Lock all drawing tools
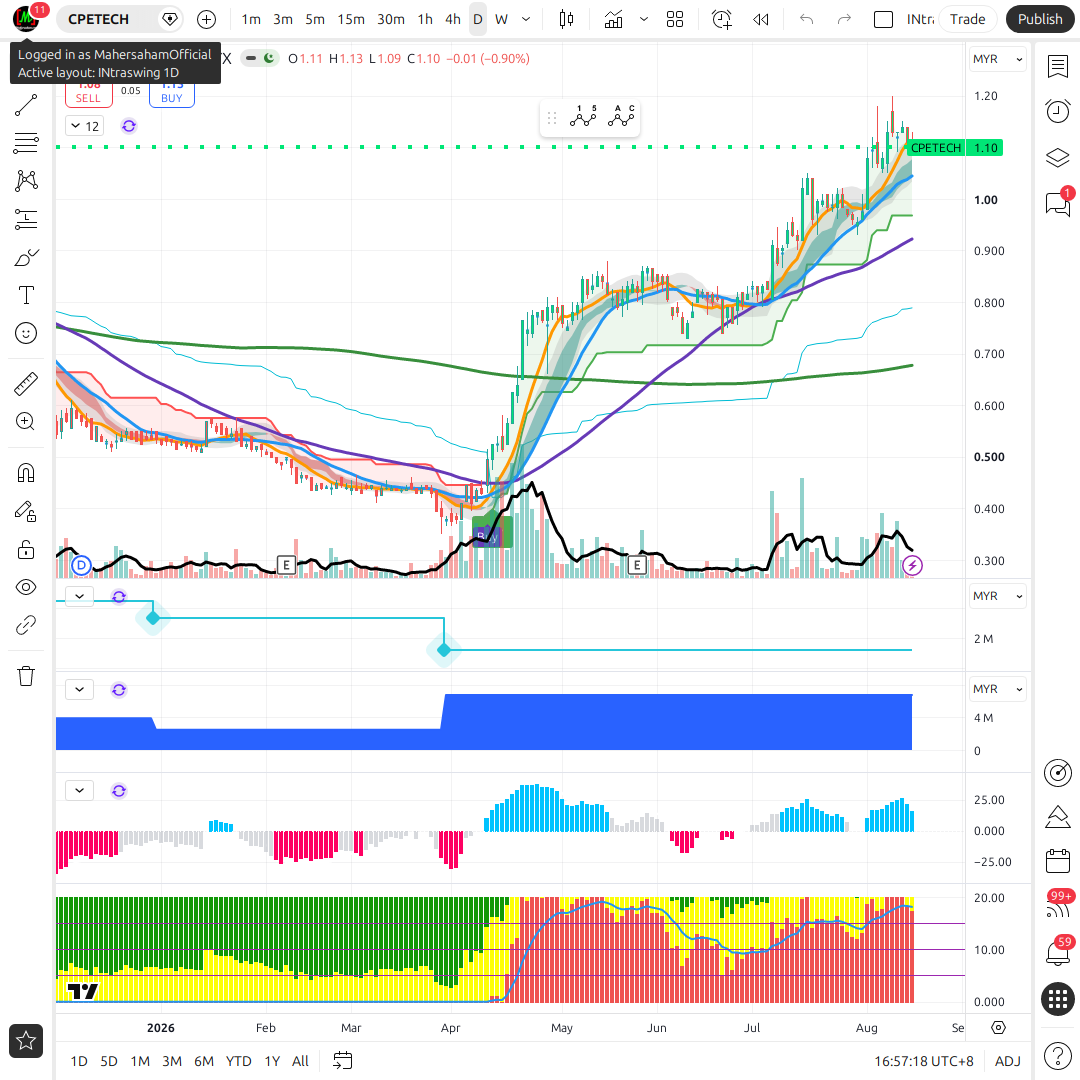Screen dimensions: 1080x1080 pos(26,550)
